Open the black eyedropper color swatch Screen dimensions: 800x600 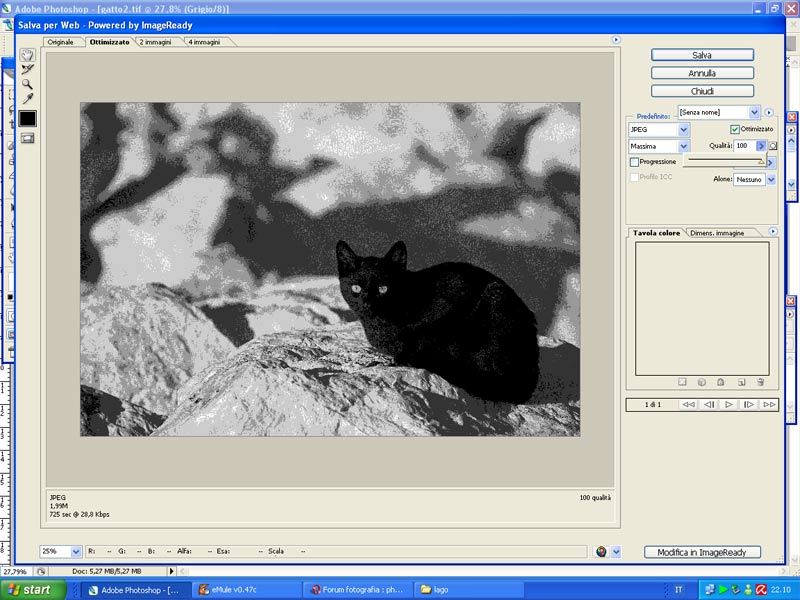click(27, 118)
